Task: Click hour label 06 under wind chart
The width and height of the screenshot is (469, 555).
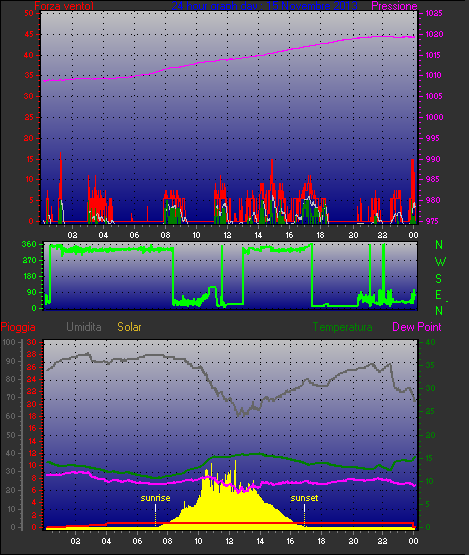Action: pyautogui.click(x=134, y=235)
